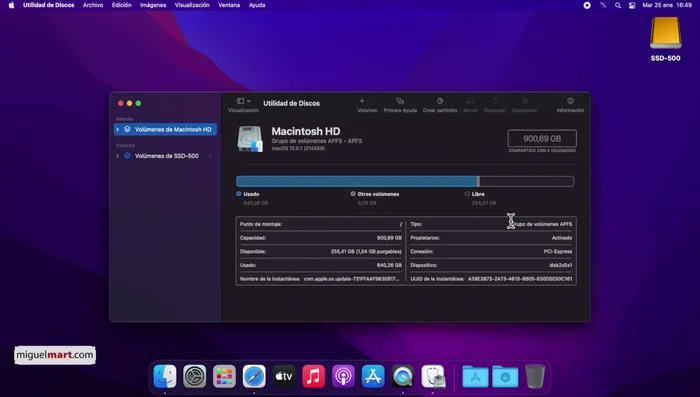700x397 pixels.
Task: Open the Visualización sidebar view dropdown
Action: coord(243,101)
